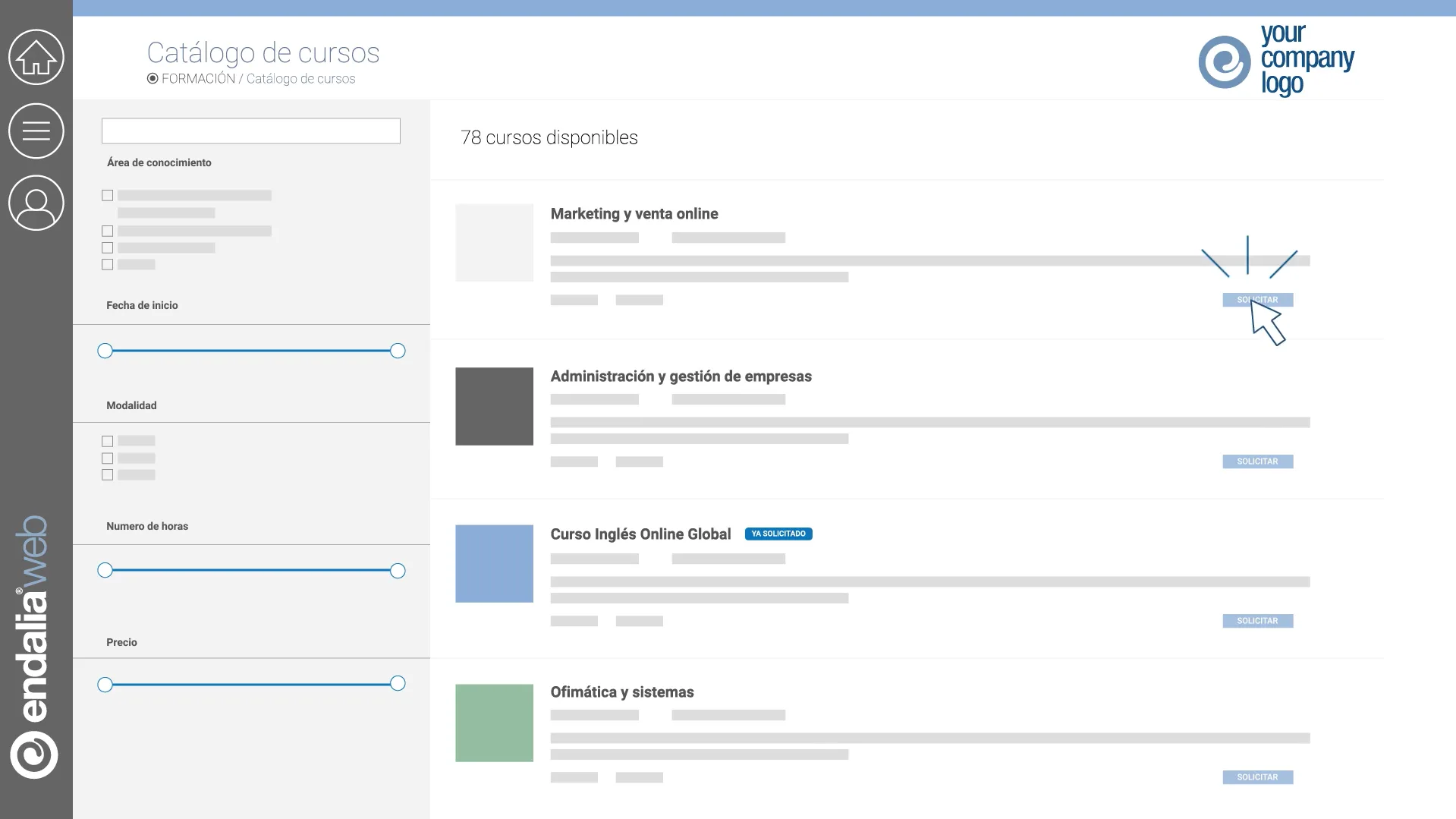Tick first Área de conocimiento checkbox

click(108, 196)
